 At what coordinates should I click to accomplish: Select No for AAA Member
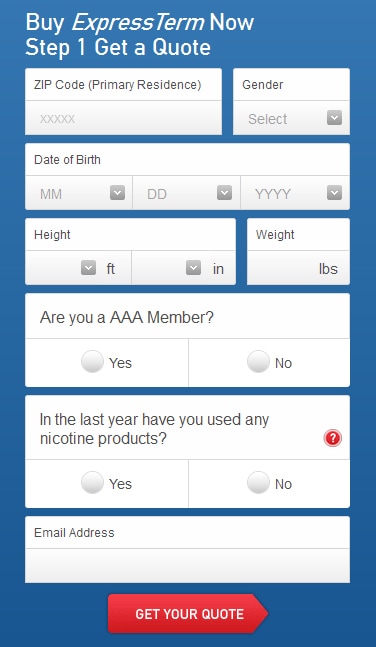(x=258, y=362)
